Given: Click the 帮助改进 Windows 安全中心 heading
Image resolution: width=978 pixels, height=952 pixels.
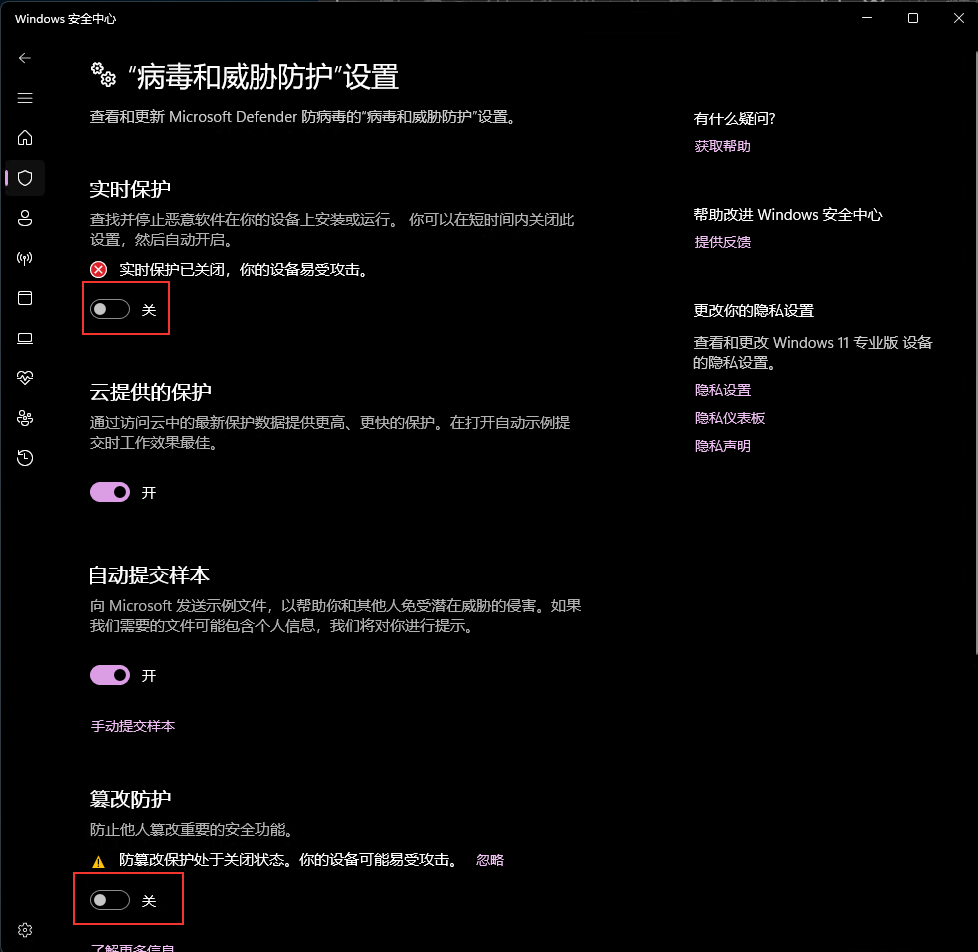Looking at the screenshot, I should [788, 215].
